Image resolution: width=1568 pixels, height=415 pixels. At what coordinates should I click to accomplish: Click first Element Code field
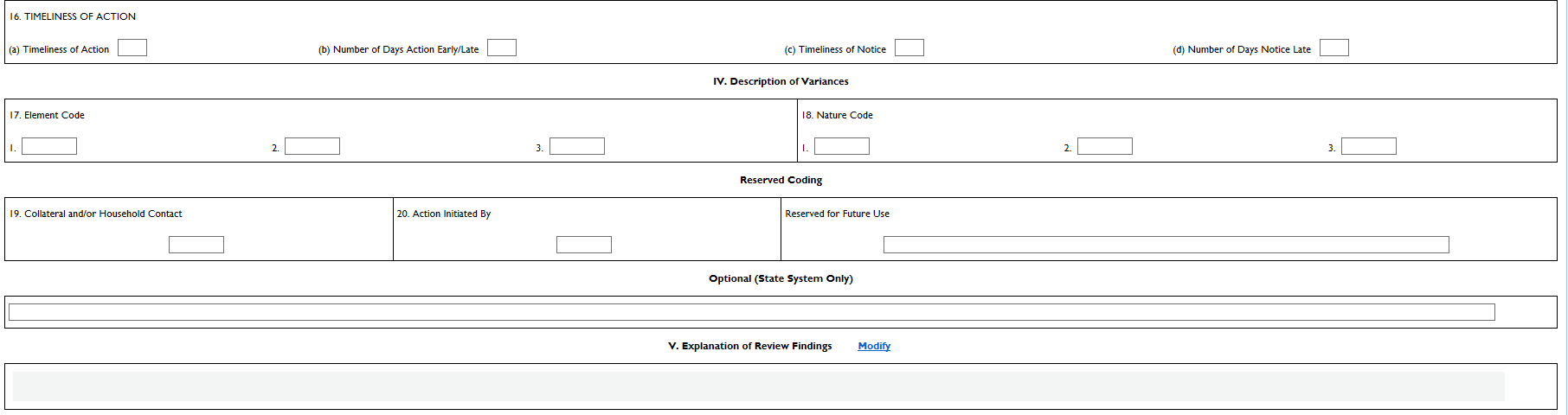[49, 147]
